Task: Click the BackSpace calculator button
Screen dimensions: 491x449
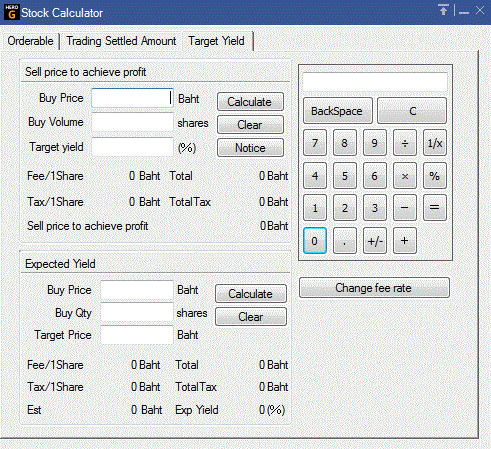Action: click(x=338, y=111)
